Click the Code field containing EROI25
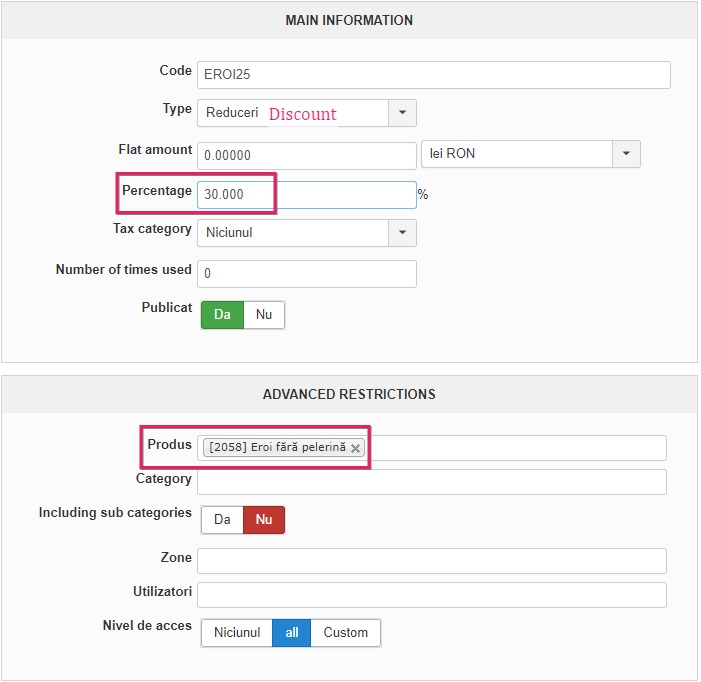The image size is (701, 682). [433, 75]
